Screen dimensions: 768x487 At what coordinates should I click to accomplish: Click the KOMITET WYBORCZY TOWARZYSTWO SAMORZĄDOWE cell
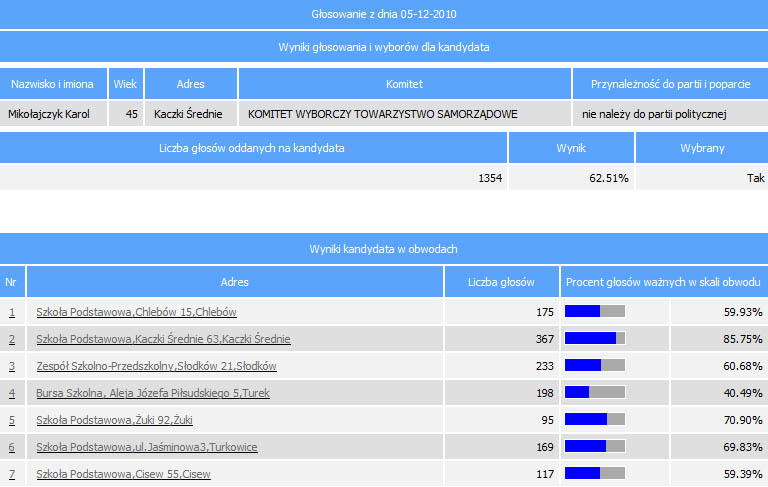pos(382,114)
